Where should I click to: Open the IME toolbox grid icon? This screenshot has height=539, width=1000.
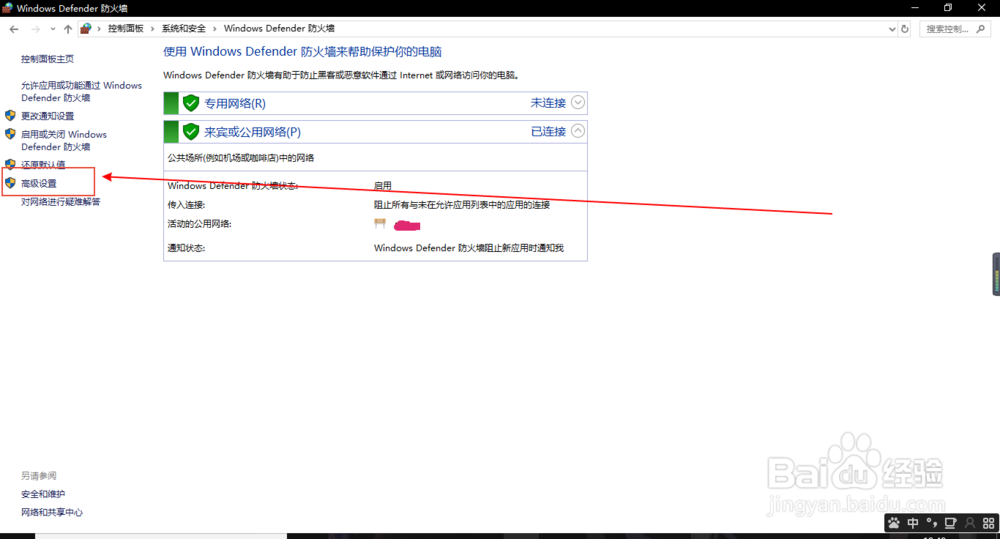point(989,524)
